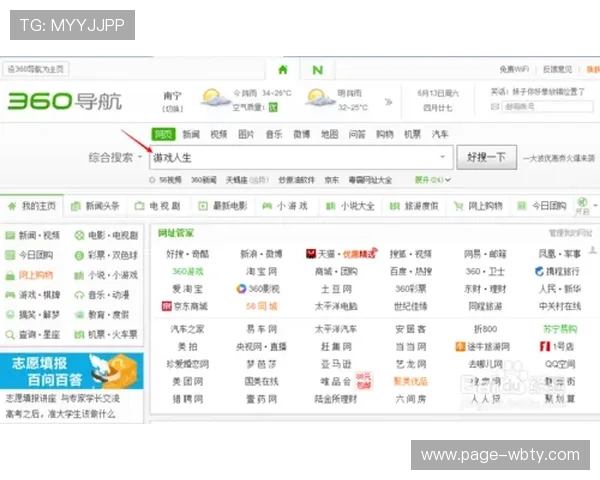The image size is (600, 480).
Task: Click the 360导航 logo
Action: pyautogui.click(x=65, y=101)
